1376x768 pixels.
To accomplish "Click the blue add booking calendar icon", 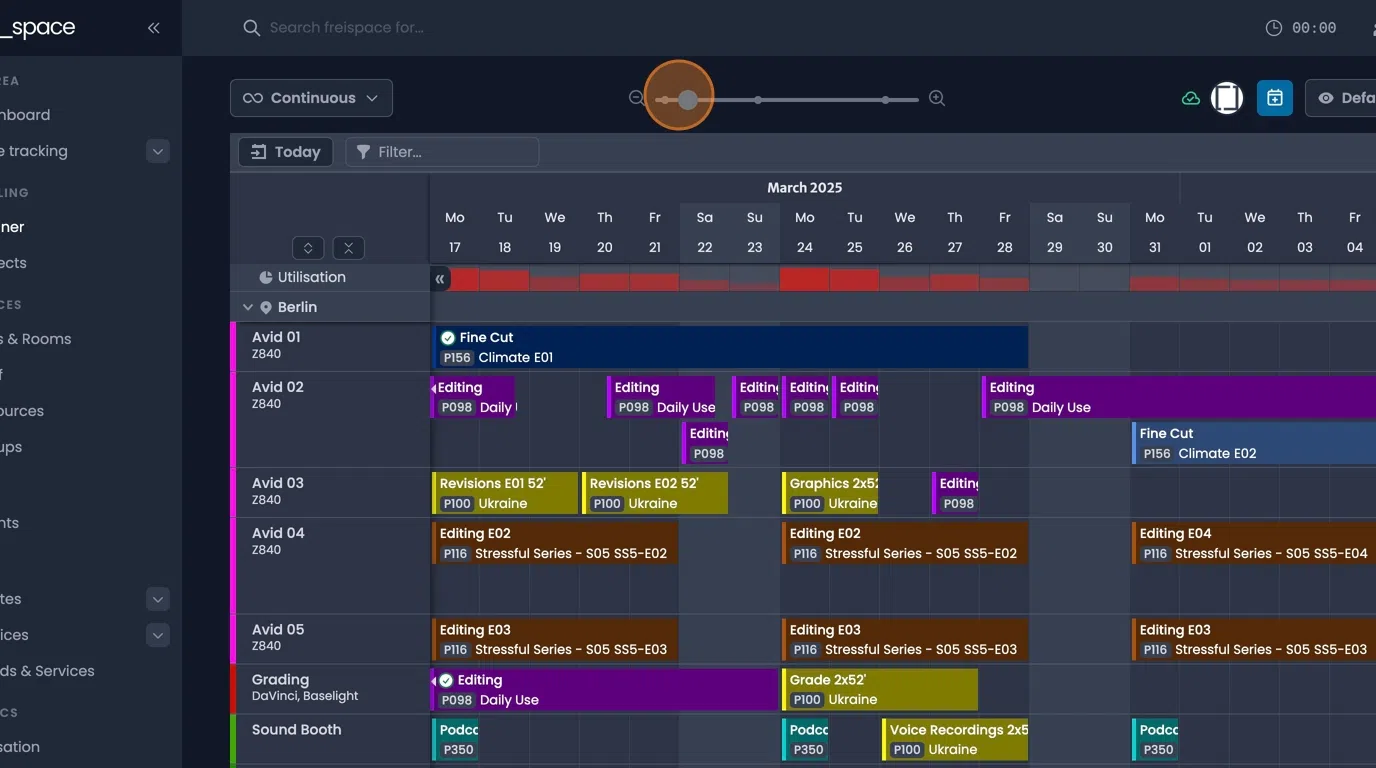I will [1274, 98].
